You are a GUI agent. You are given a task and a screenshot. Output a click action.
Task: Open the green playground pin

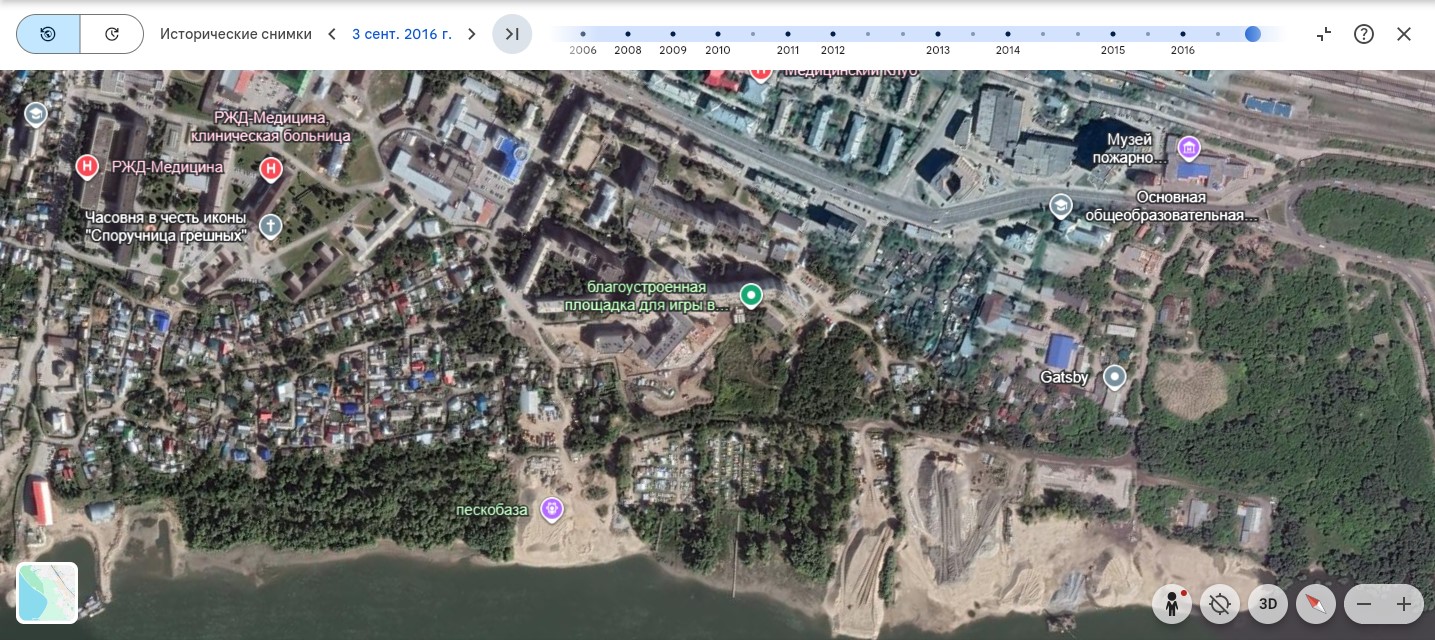click(x=751, y=296)
